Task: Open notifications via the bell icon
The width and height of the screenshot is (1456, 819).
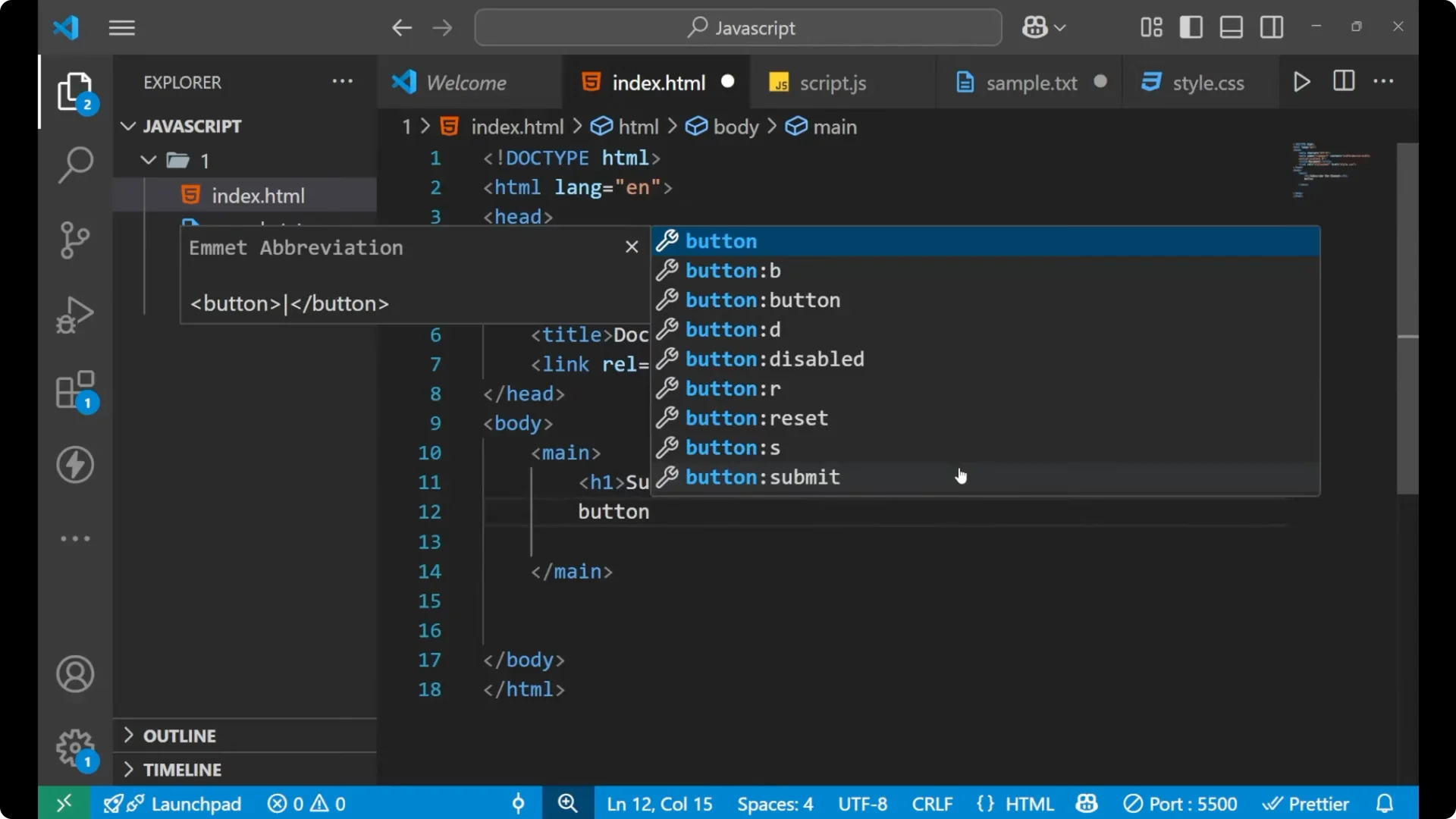Action: (x=1385, y=803)
